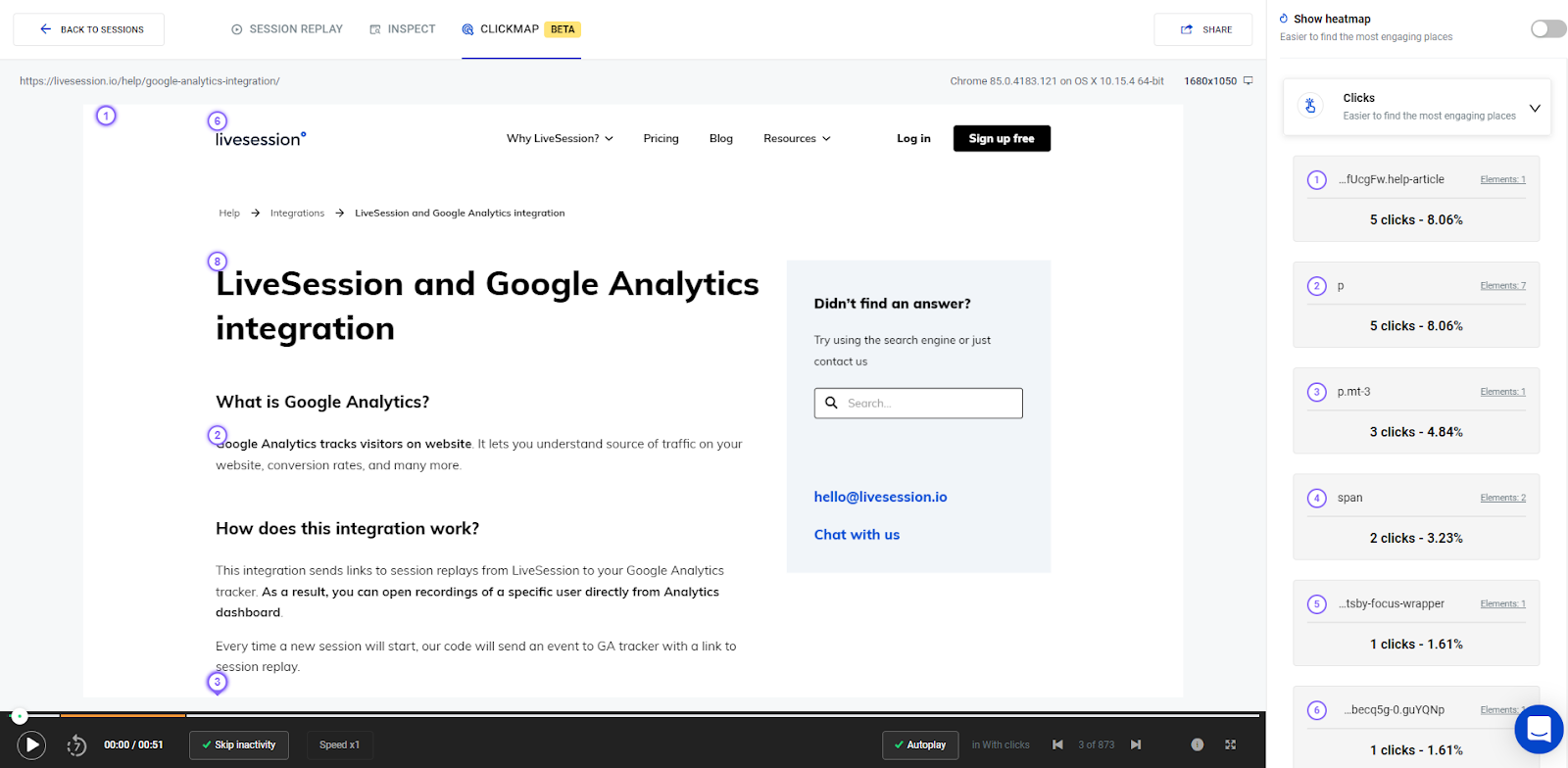1568x768 pixels.
Task: Click the Share button
Action: coord(1203,29)
